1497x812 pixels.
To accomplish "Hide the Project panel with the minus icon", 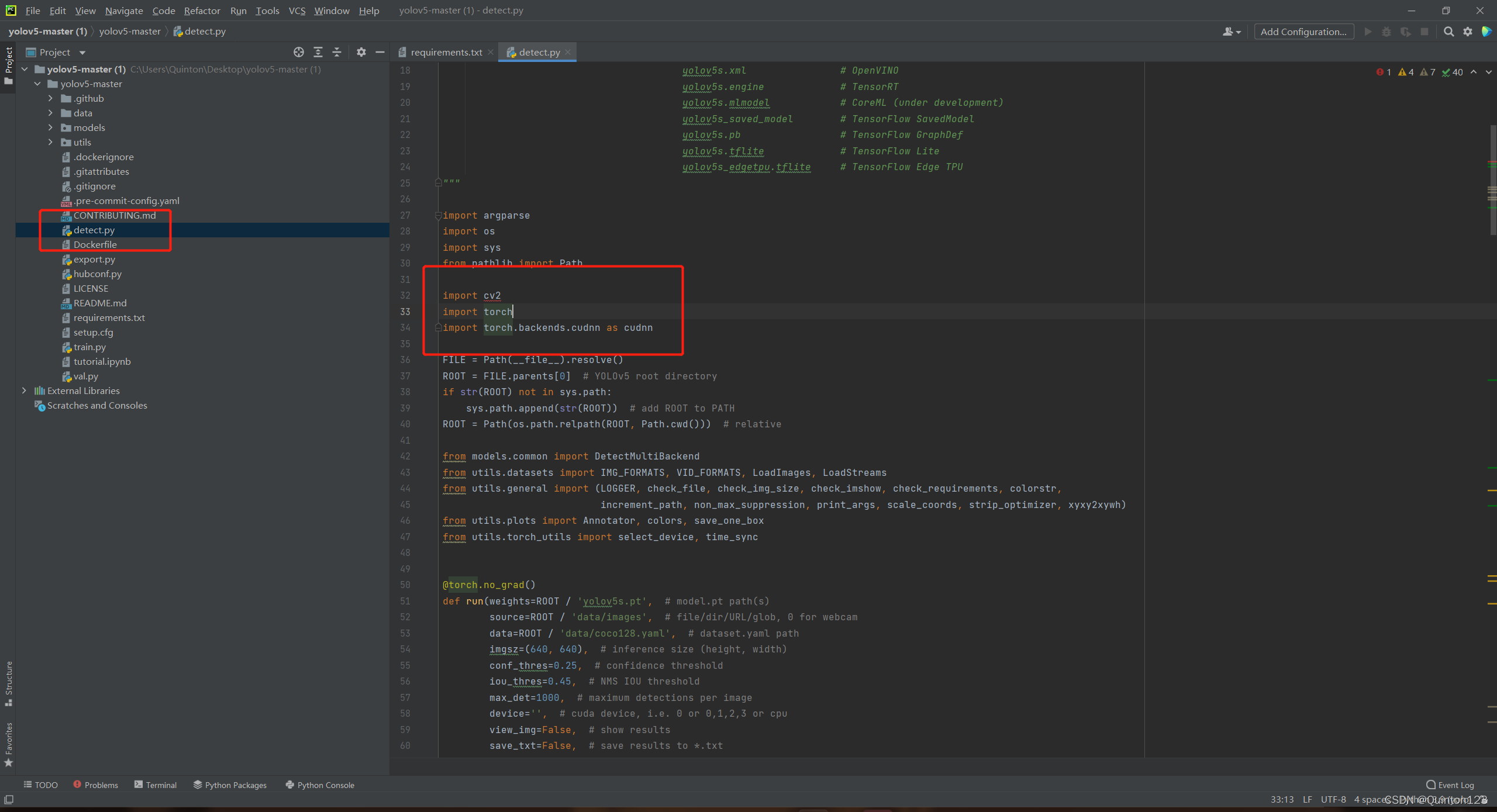I will (380, 52).
